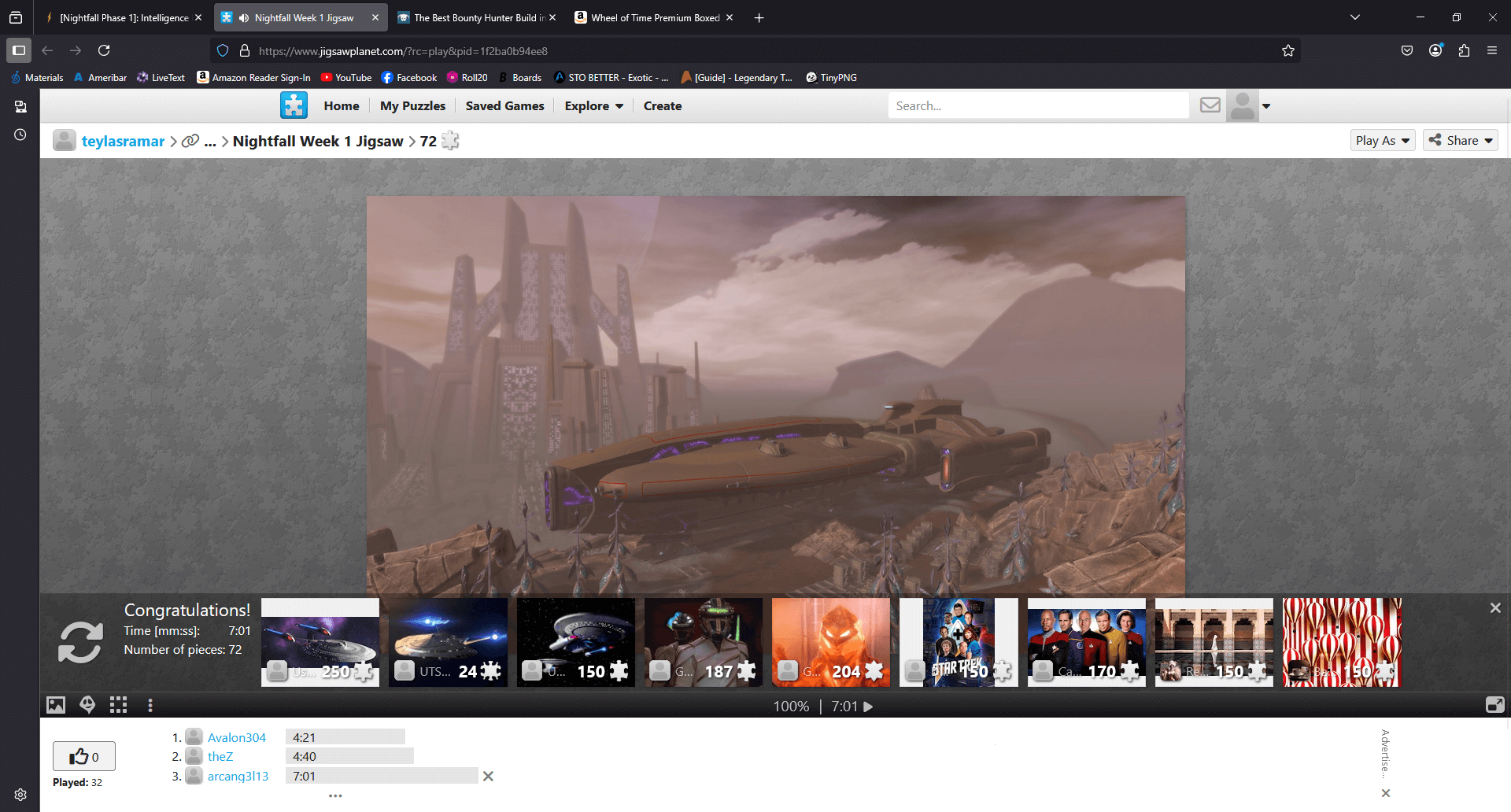Open the Share dropdown
The width and height of the screenshot is (1511, 812).
[x=1461, y=140]
